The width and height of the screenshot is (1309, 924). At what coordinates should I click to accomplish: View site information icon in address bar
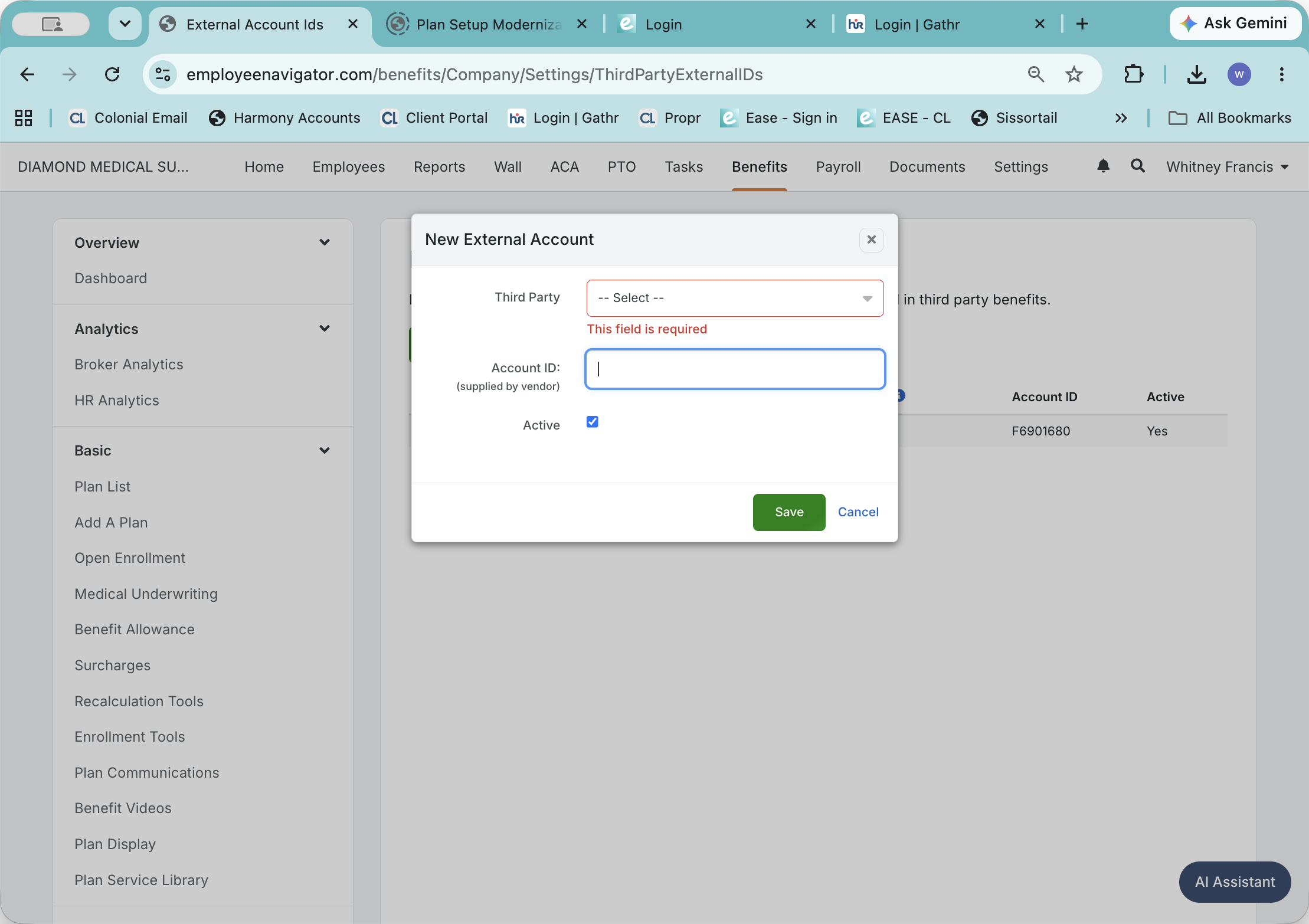point(162,74)
